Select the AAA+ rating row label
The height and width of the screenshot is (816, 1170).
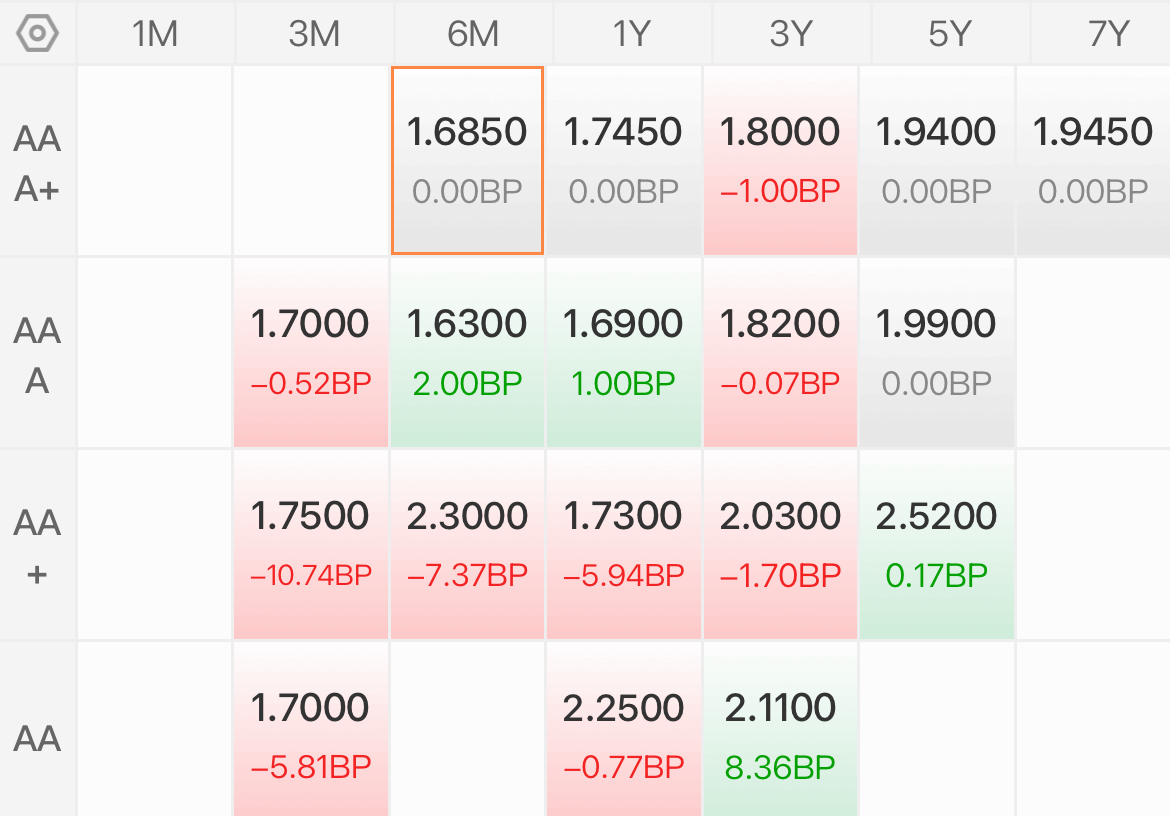(37, 163)
